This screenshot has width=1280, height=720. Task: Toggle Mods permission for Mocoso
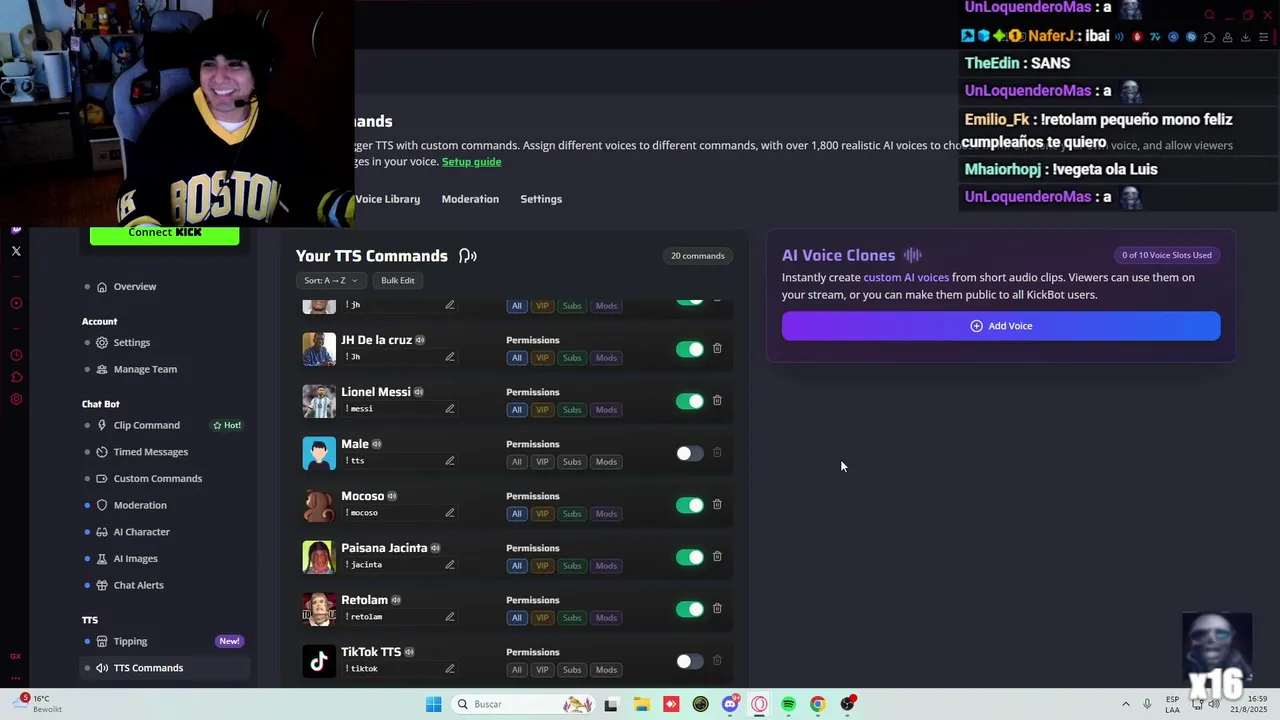[x=606, y=514]
